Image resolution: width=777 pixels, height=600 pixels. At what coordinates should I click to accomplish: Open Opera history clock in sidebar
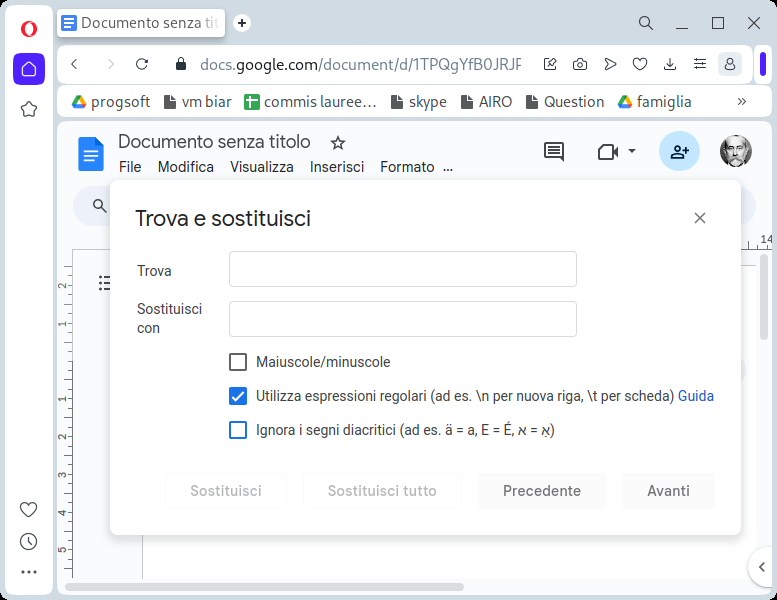click(28, 541)
